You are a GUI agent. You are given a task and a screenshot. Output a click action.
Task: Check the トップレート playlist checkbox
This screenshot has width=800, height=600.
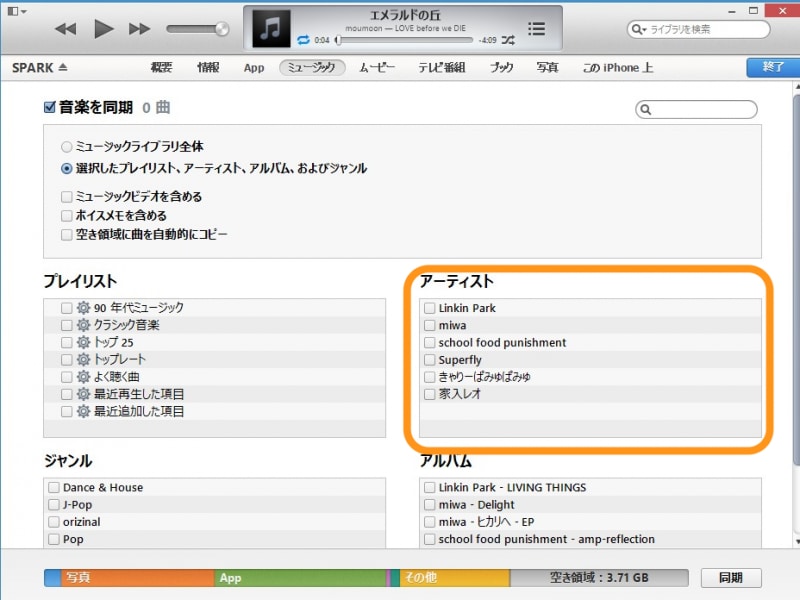[66, 360]
